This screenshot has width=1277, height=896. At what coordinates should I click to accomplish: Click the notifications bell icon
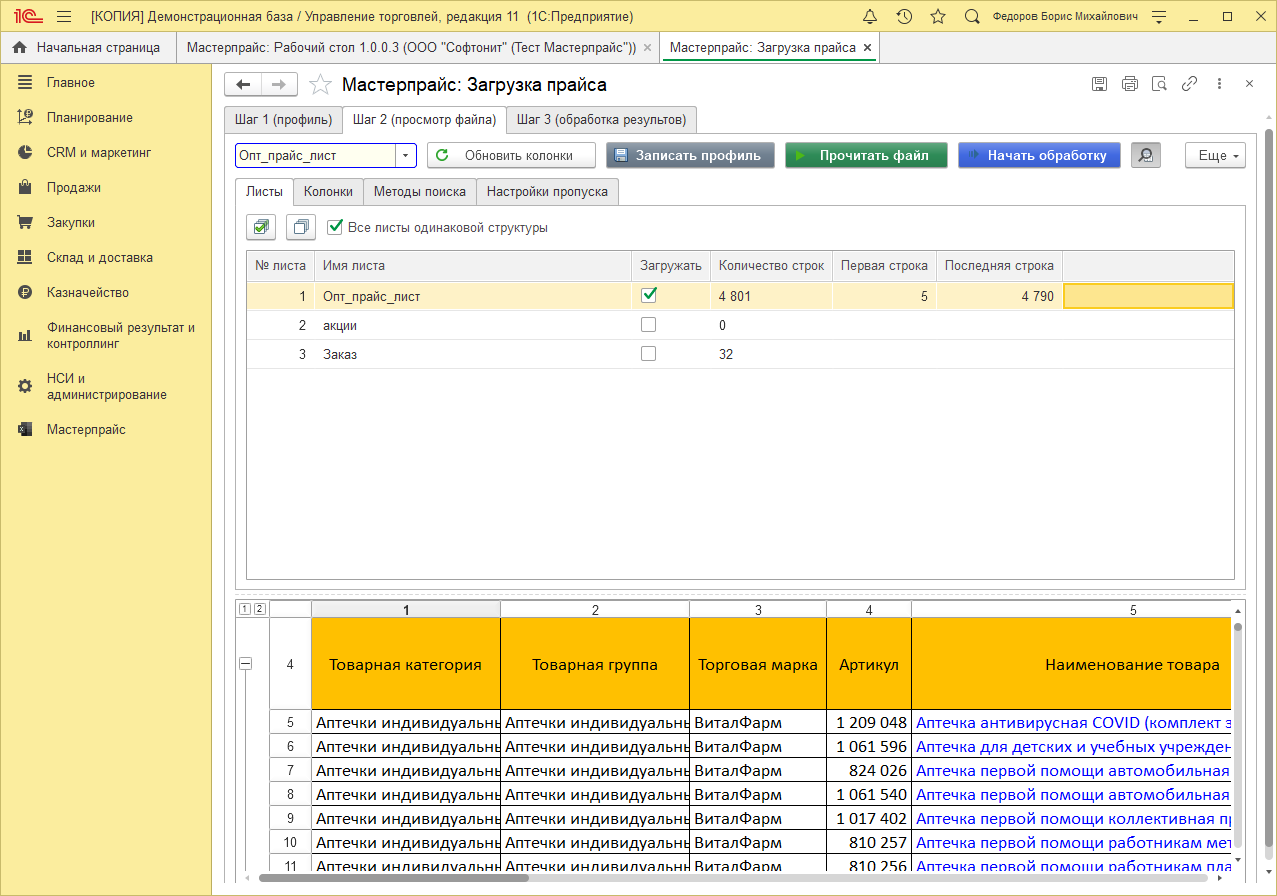click(870, 17)
